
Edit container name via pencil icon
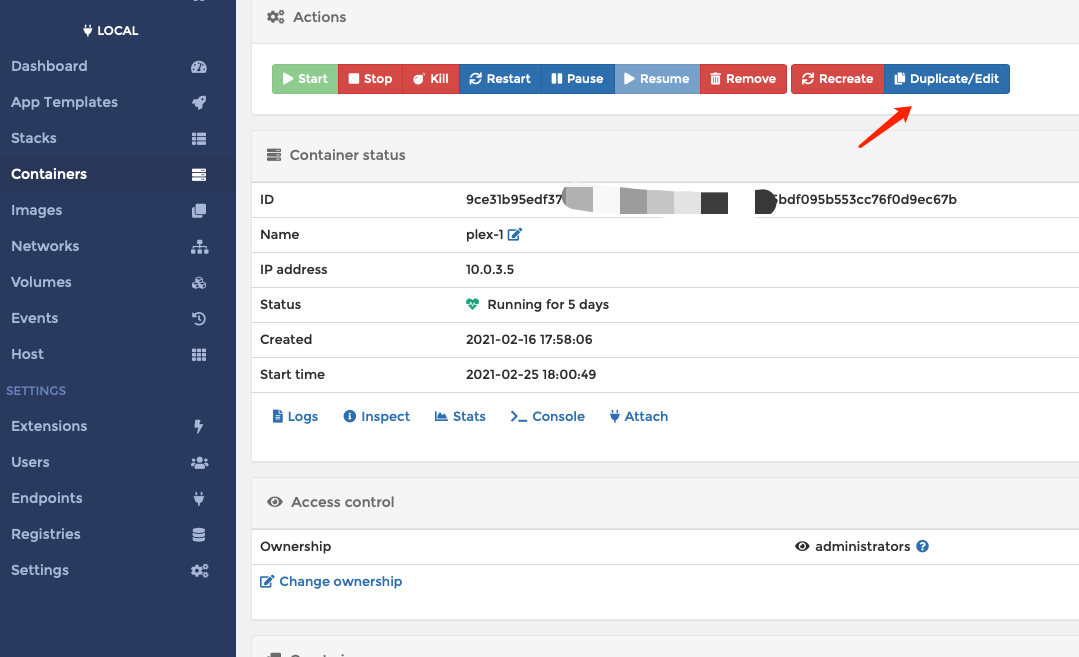click(x=515, y=235)
